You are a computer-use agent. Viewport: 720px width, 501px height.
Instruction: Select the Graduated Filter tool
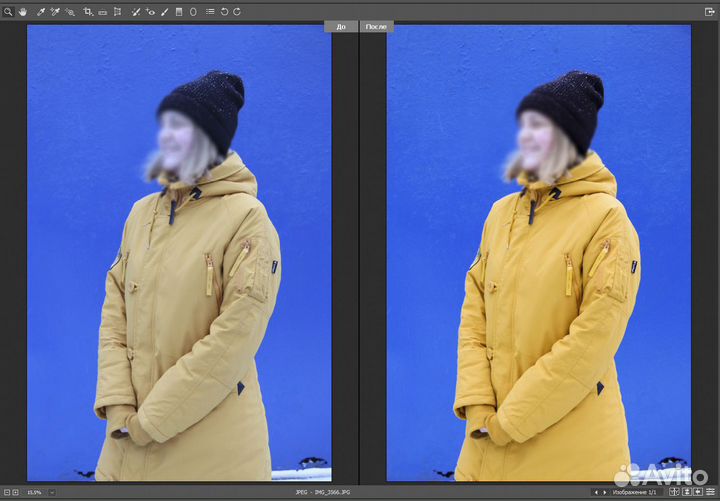click(x=179, y=12)
